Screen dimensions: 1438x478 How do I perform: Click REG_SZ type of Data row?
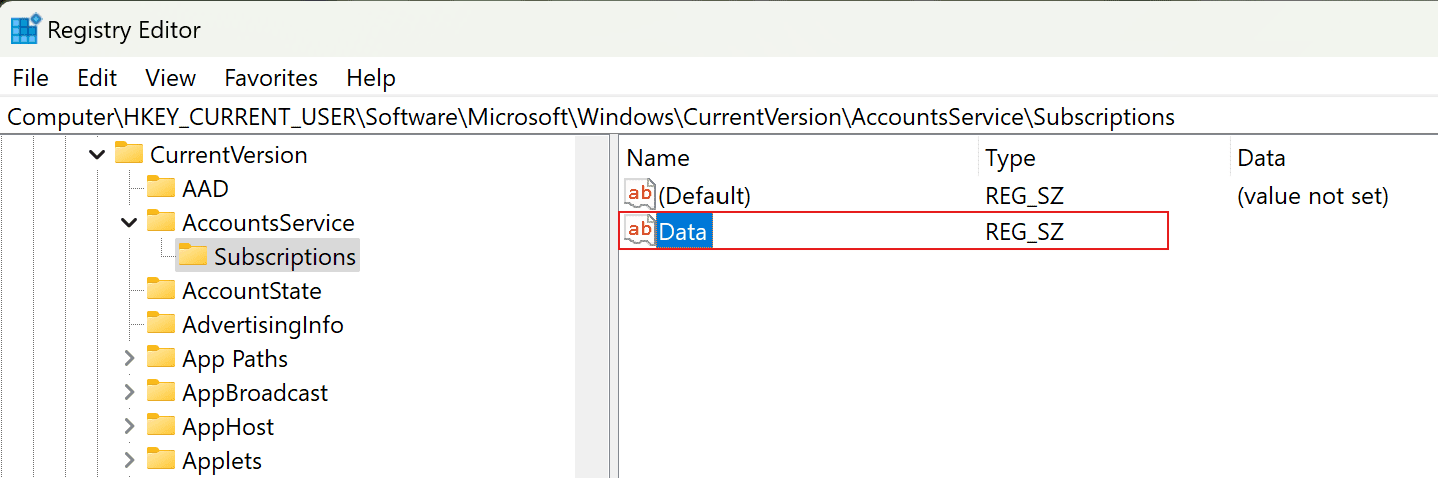[x=1025, y=232]
